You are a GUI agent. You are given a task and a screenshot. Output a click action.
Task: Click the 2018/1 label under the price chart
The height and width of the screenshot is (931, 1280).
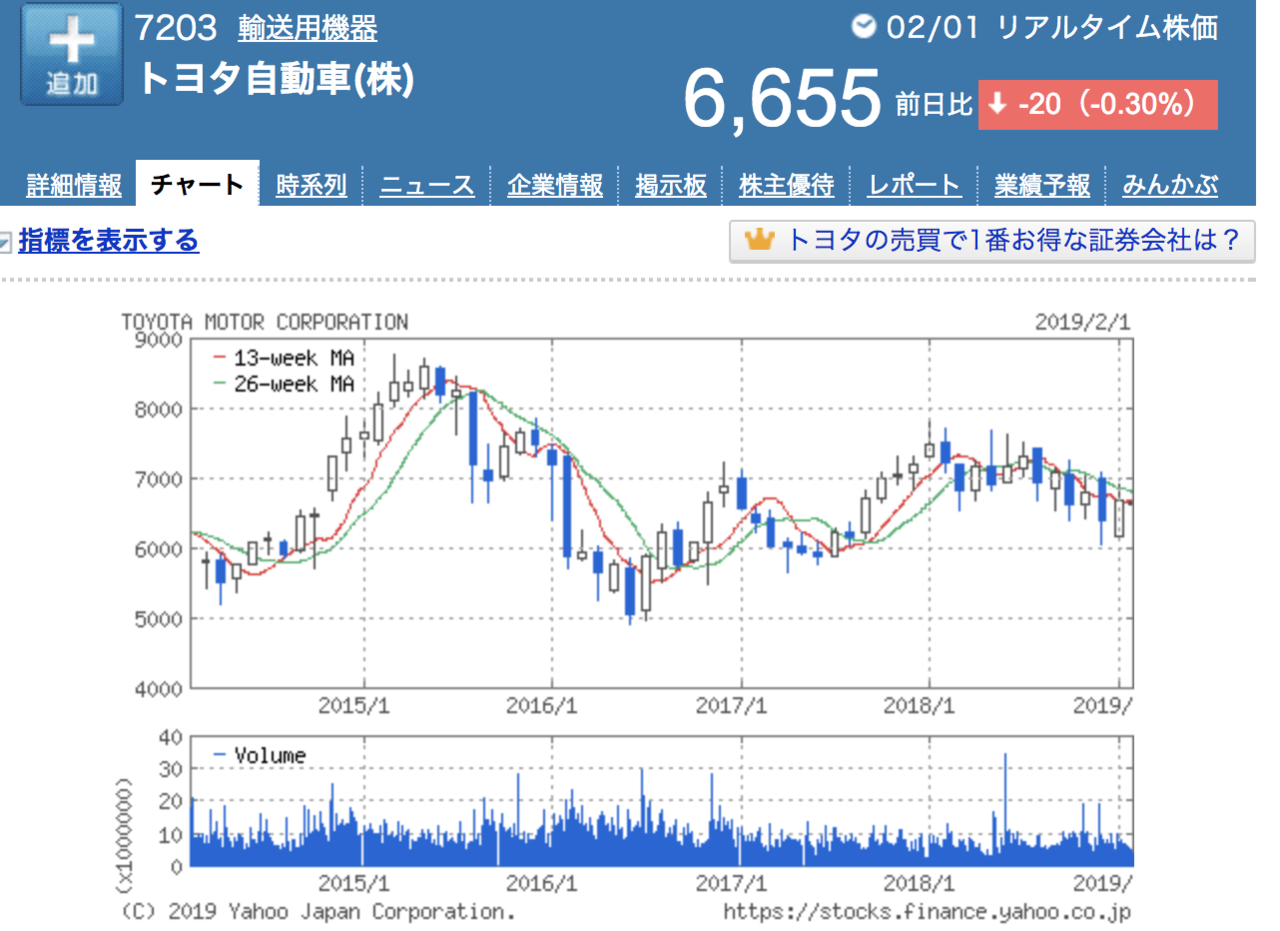(x=918, y=705)
